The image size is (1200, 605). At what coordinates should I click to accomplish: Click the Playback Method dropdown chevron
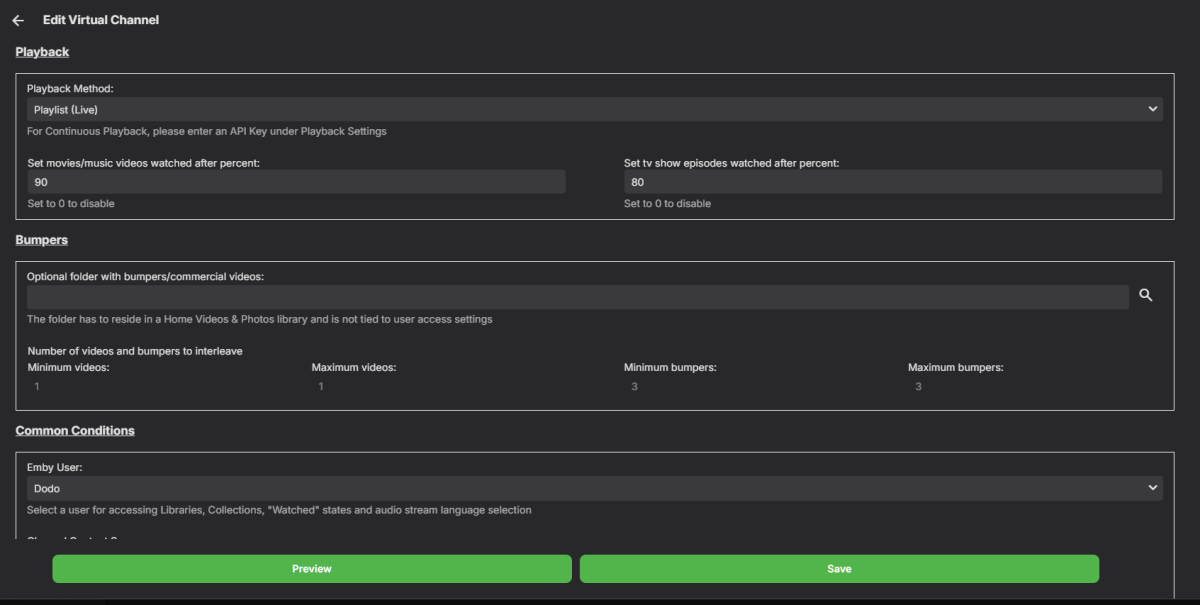pyautogui.click(x=1153, y=109)
